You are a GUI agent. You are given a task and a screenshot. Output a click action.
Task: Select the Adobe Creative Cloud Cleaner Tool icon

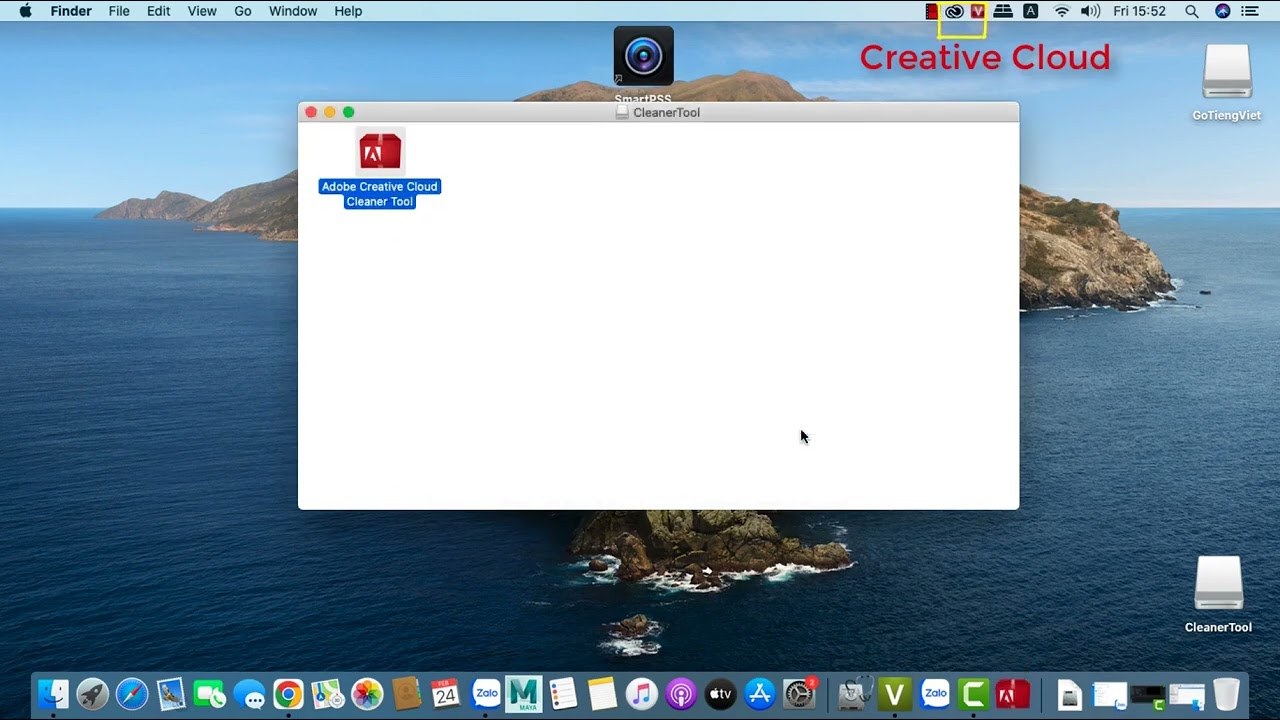[x=380, y=152]
